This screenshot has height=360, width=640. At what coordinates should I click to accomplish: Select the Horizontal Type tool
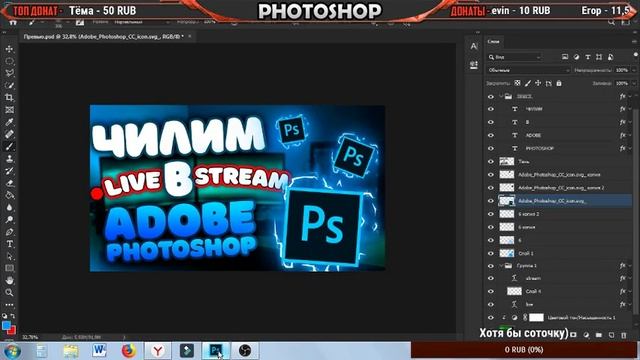coord(9,244)
